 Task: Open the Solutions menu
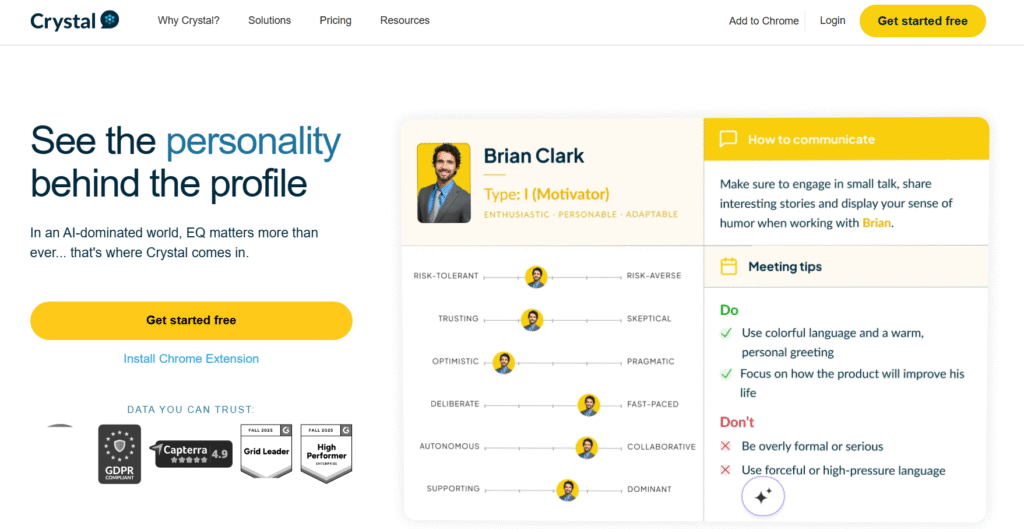pyautogui.click(x=269, y=20)
